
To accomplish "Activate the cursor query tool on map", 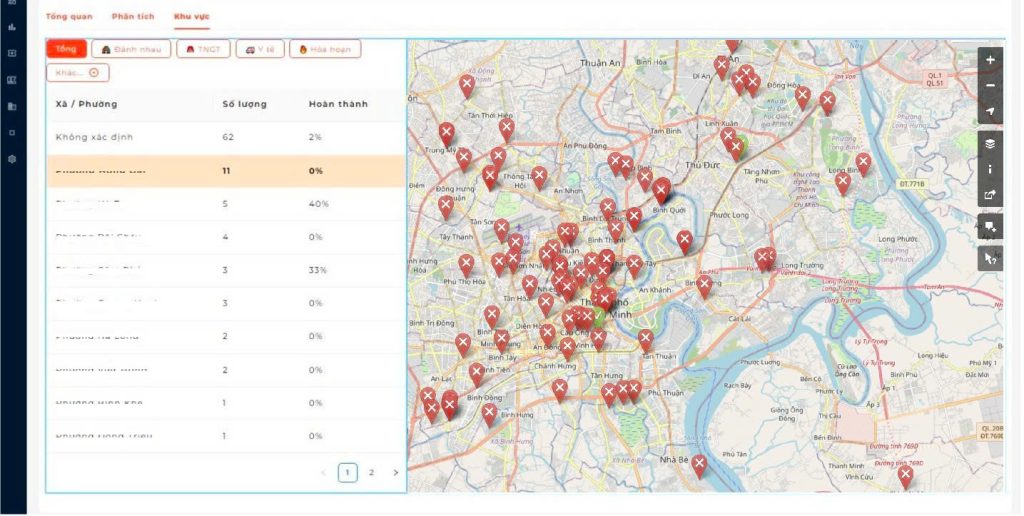I will click(x=990, y=258).
